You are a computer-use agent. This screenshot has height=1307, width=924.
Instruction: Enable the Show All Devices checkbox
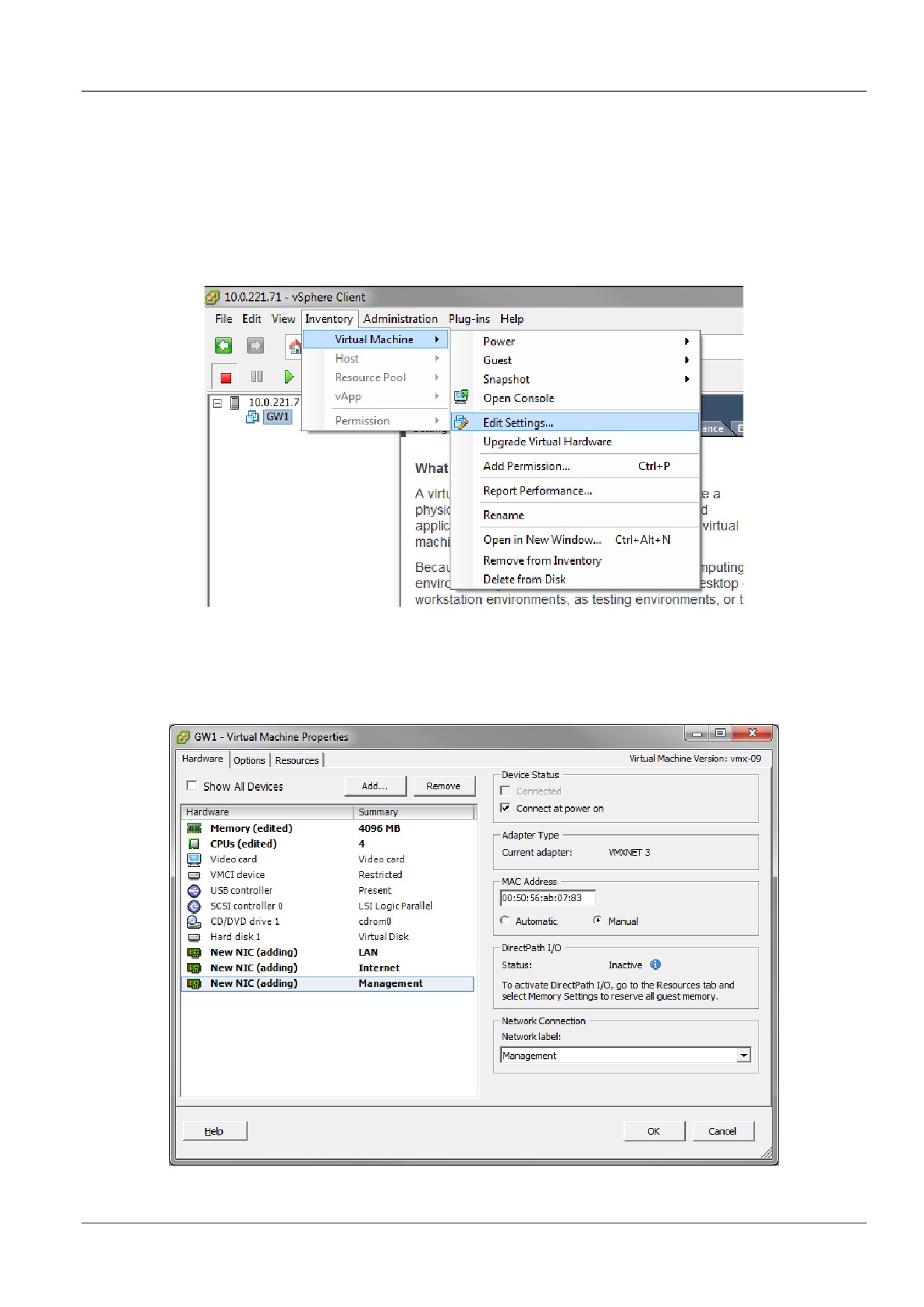click(x=192, y=786)
